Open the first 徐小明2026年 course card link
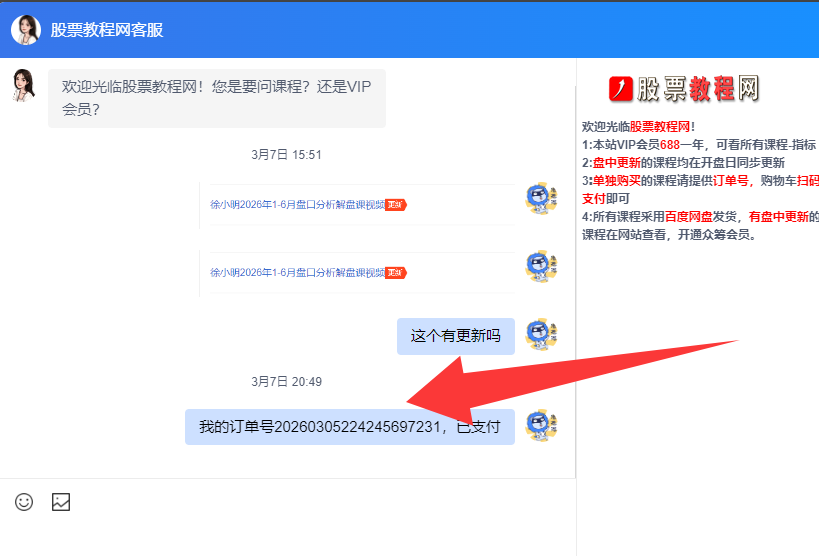This screenshot has height=556, width=819. [298, 205]
